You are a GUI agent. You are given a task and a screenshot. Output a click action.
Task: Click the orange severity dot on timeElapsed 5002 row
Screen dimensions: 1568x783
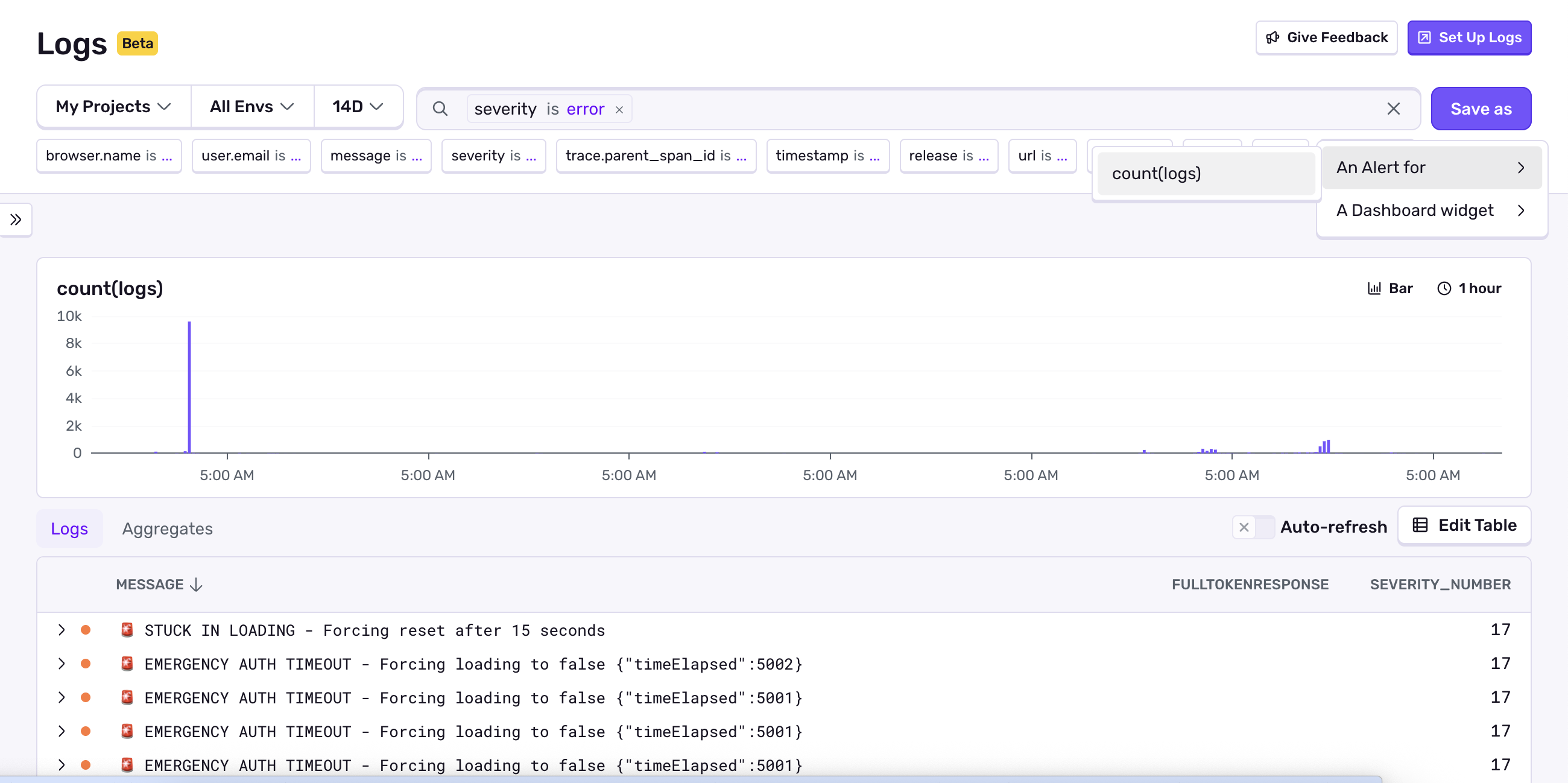(x=86, y=664)
